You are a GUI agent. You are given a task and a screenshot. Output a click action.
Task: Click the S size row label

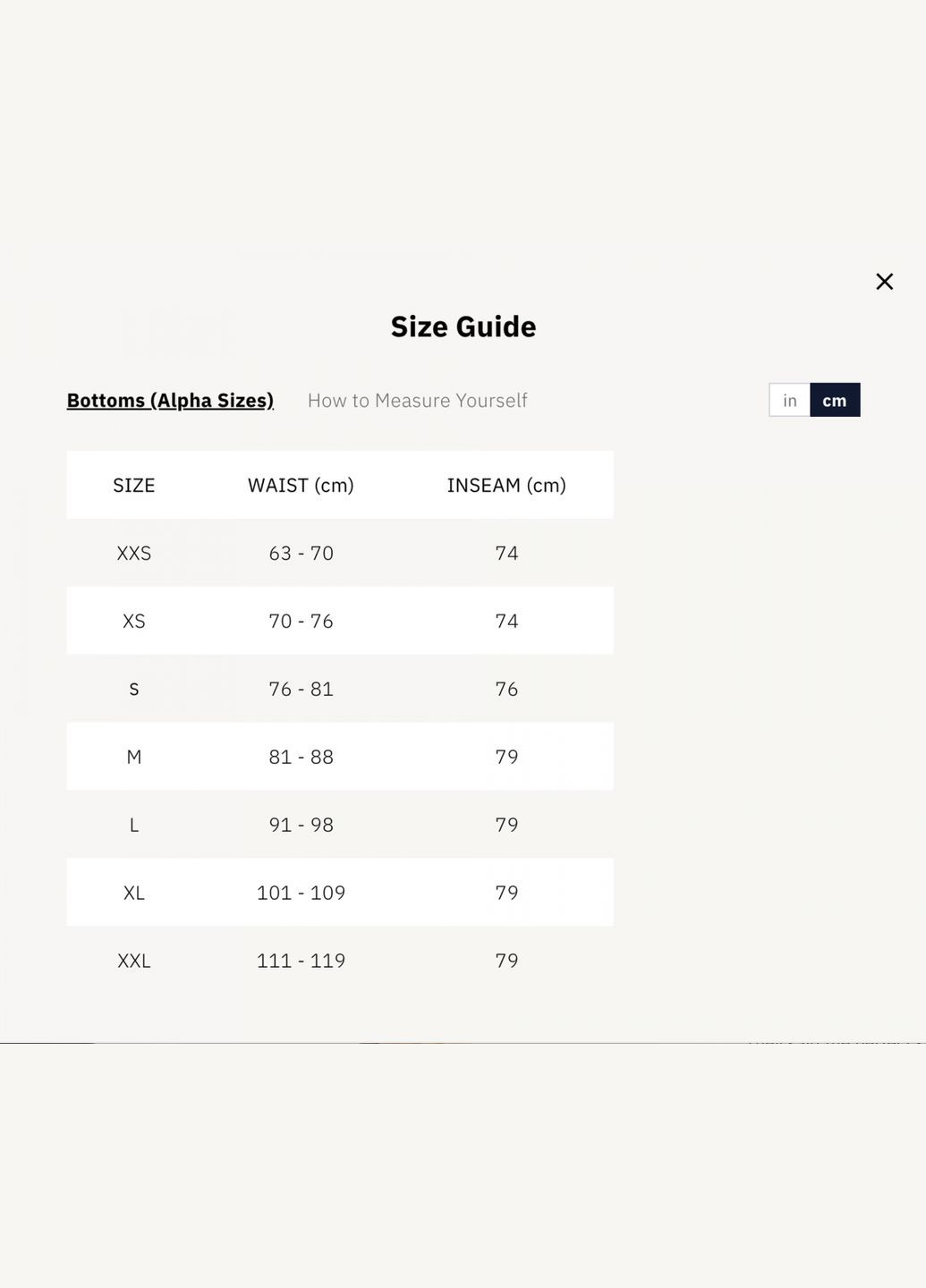[x=134, y=690]
